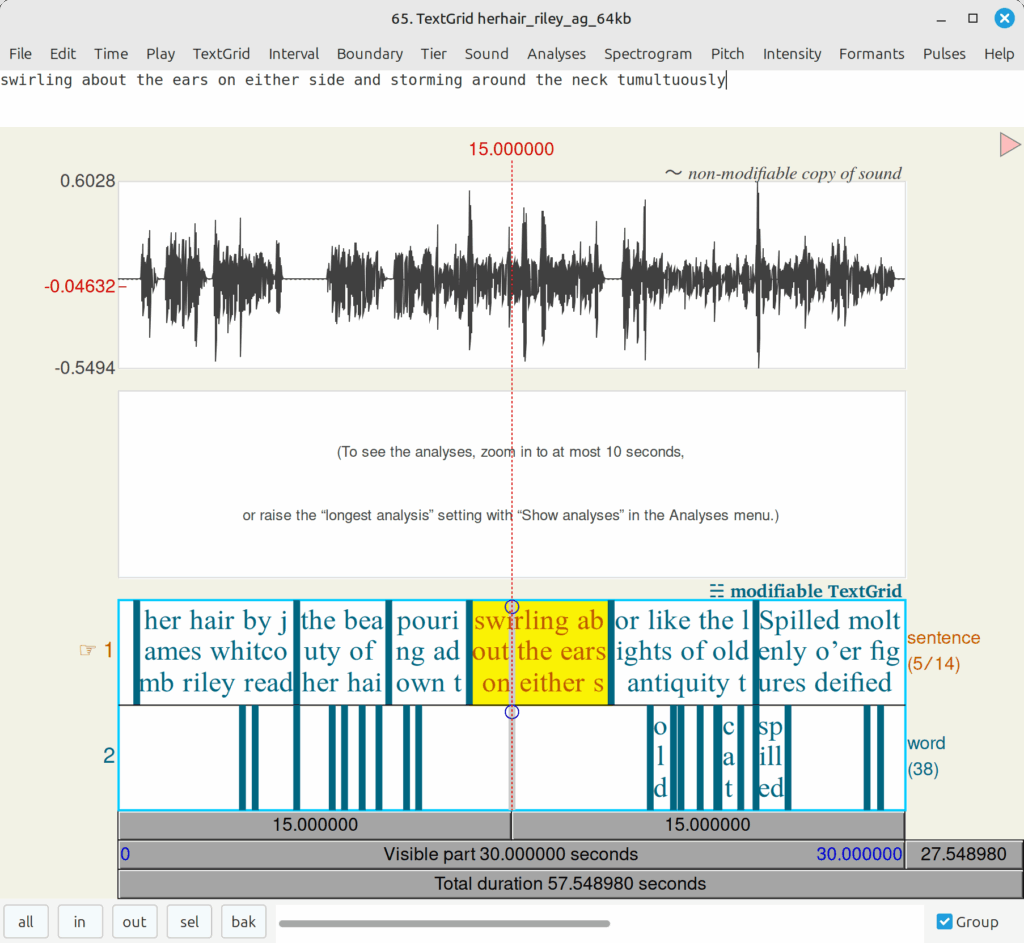
Task: Select the 'Spilled moltenly' sentence interval
Action: [830, 652]
